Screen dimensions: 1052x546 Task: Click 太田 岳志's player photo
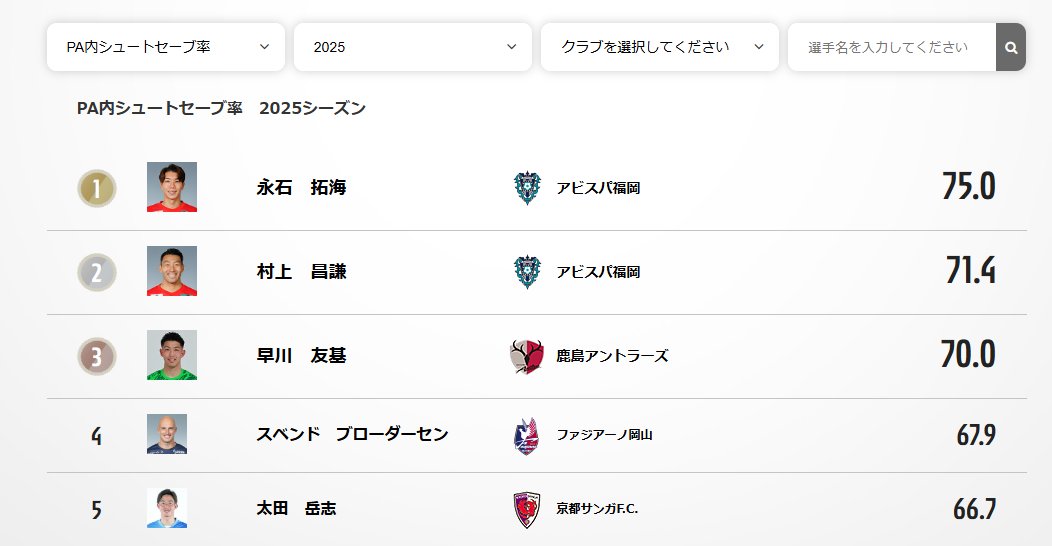click(x=167, y=508)
